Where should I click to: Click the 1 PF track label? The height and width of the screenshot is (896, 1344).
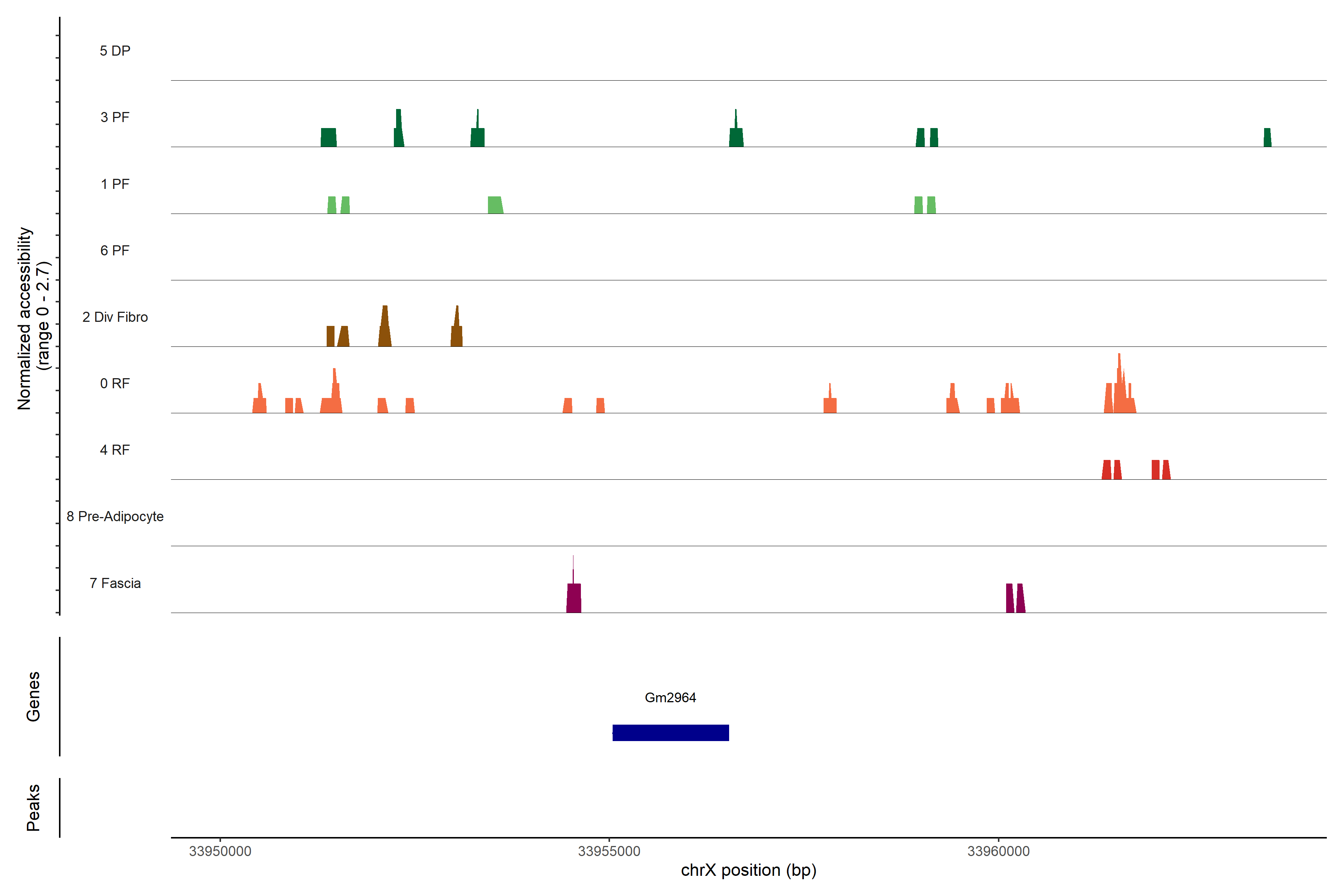click(x=115, y=184)
